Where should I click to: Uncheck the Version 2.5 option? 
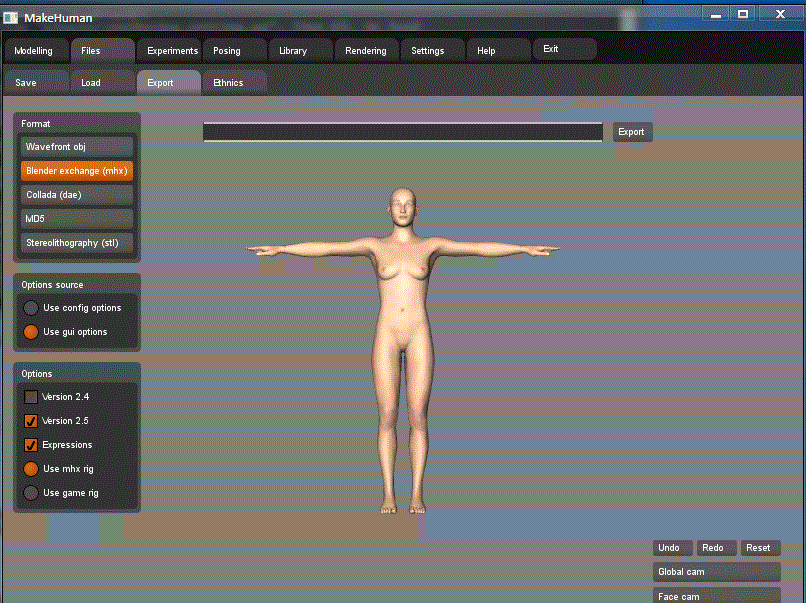coord(31,421)
